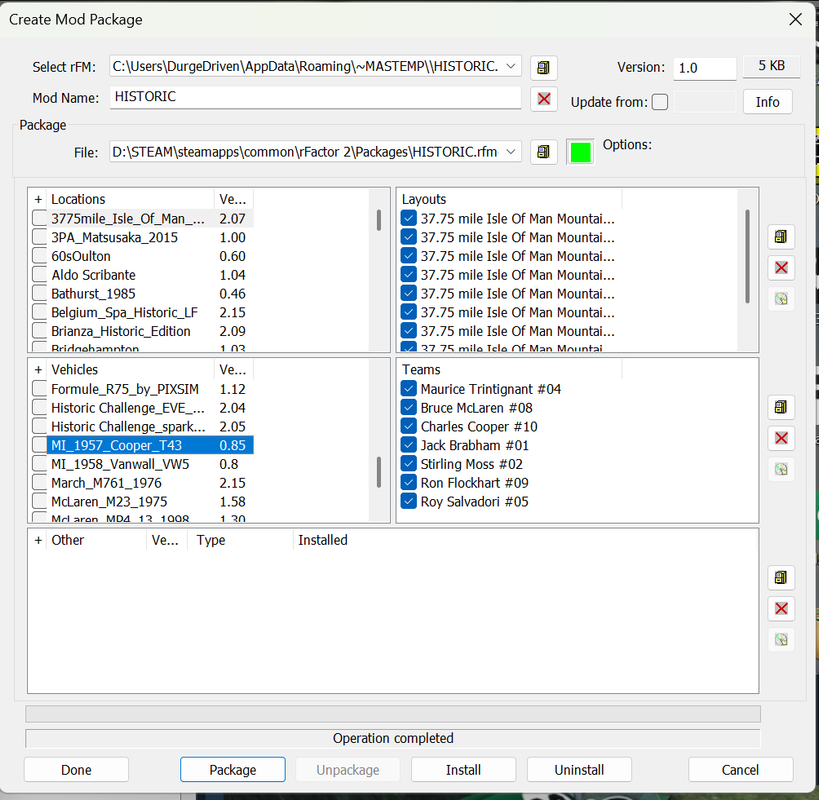The width and height of the screenshot is (819, 800).
Task: Click browse icon beside Teams panel
Action: coord(781,407)
